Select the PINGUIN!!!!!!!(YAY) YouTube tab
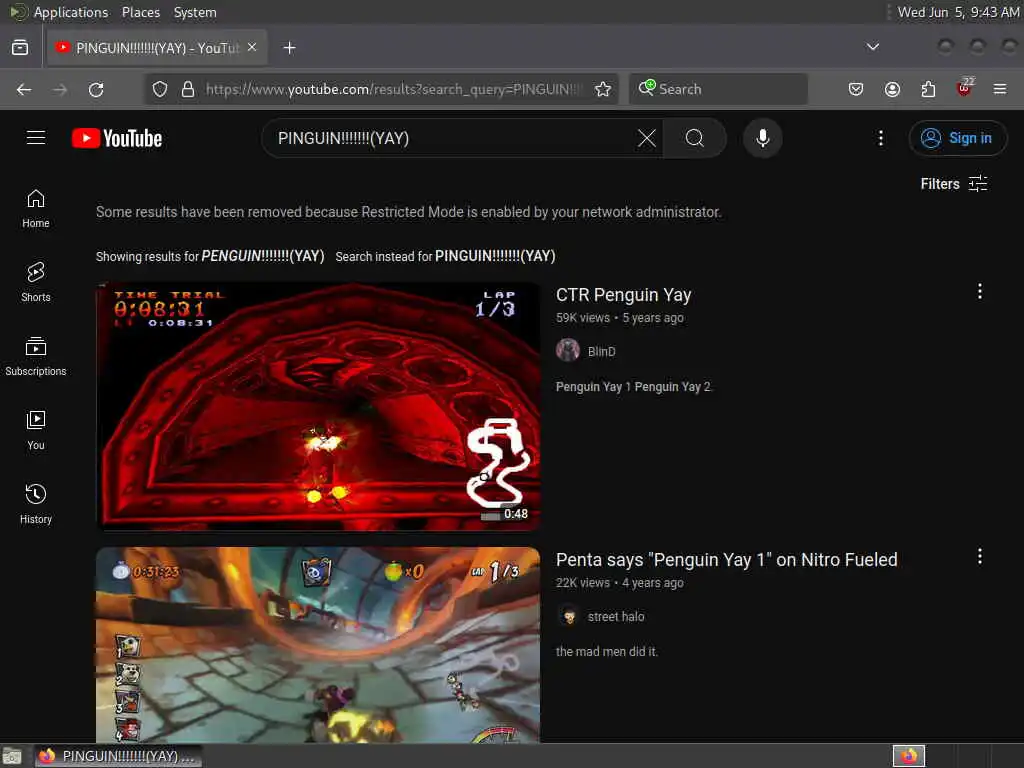 pos(157,48)
